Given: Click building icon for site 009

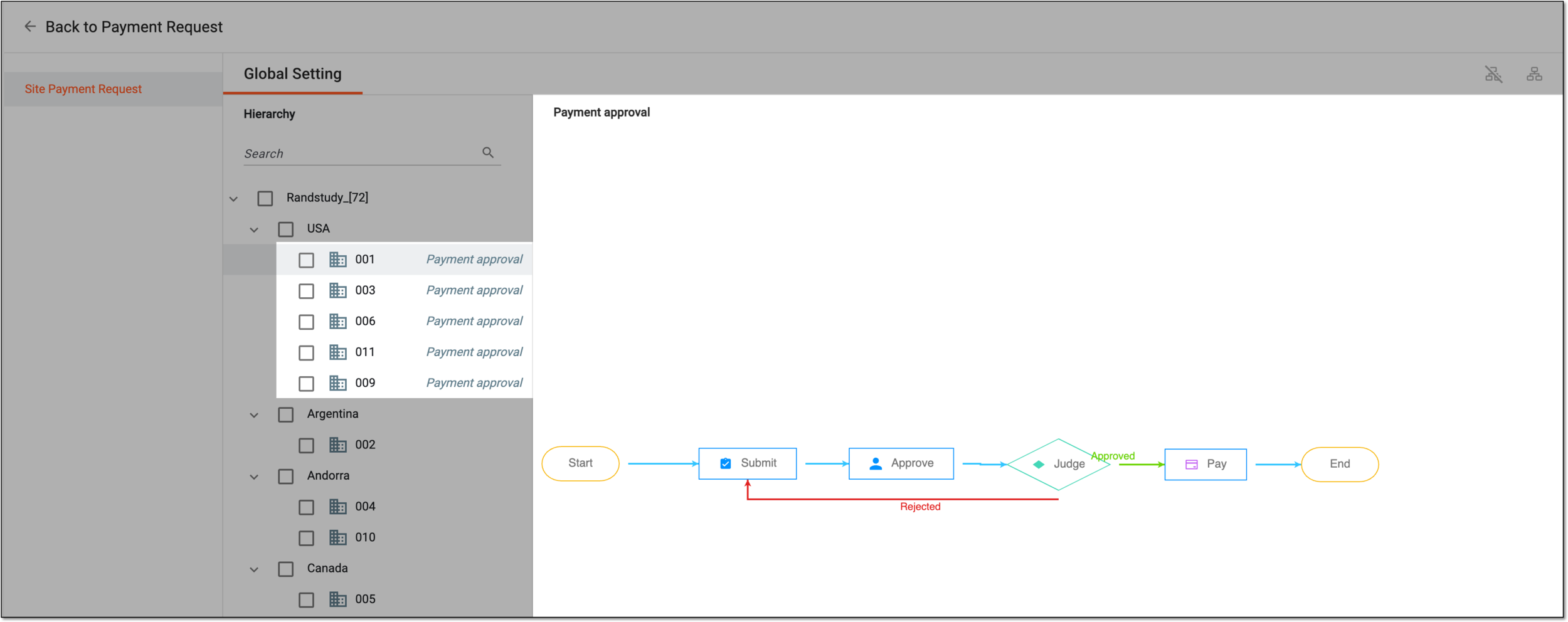Looking at the screenshot, I should [x=338, y=383].
